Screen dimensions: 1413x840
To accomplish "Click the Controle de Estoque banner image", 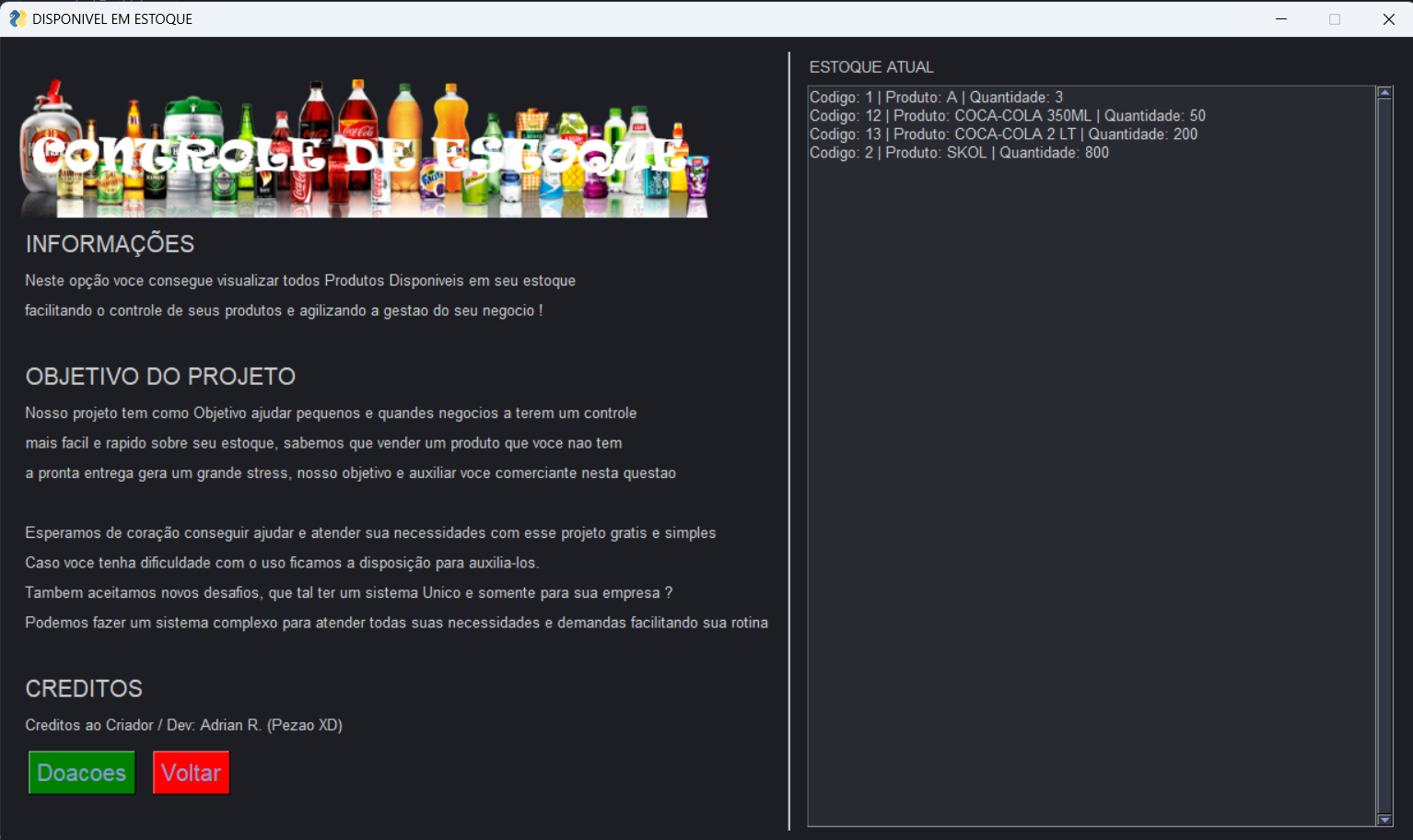I will (365, 149).
